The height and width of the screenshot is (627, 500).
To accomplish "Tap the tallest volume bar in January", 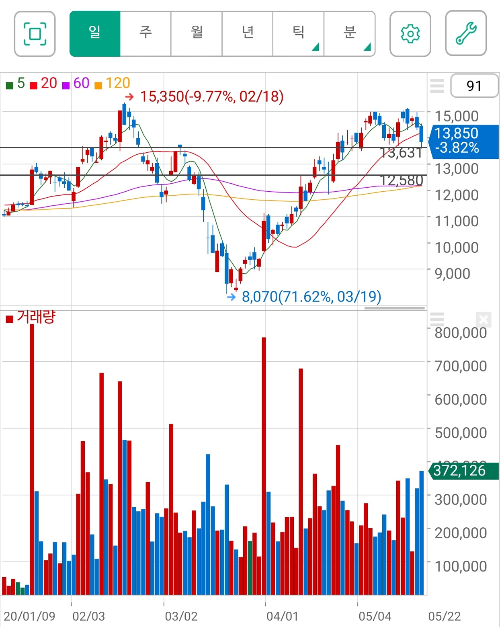I will (x=32, y=460).
